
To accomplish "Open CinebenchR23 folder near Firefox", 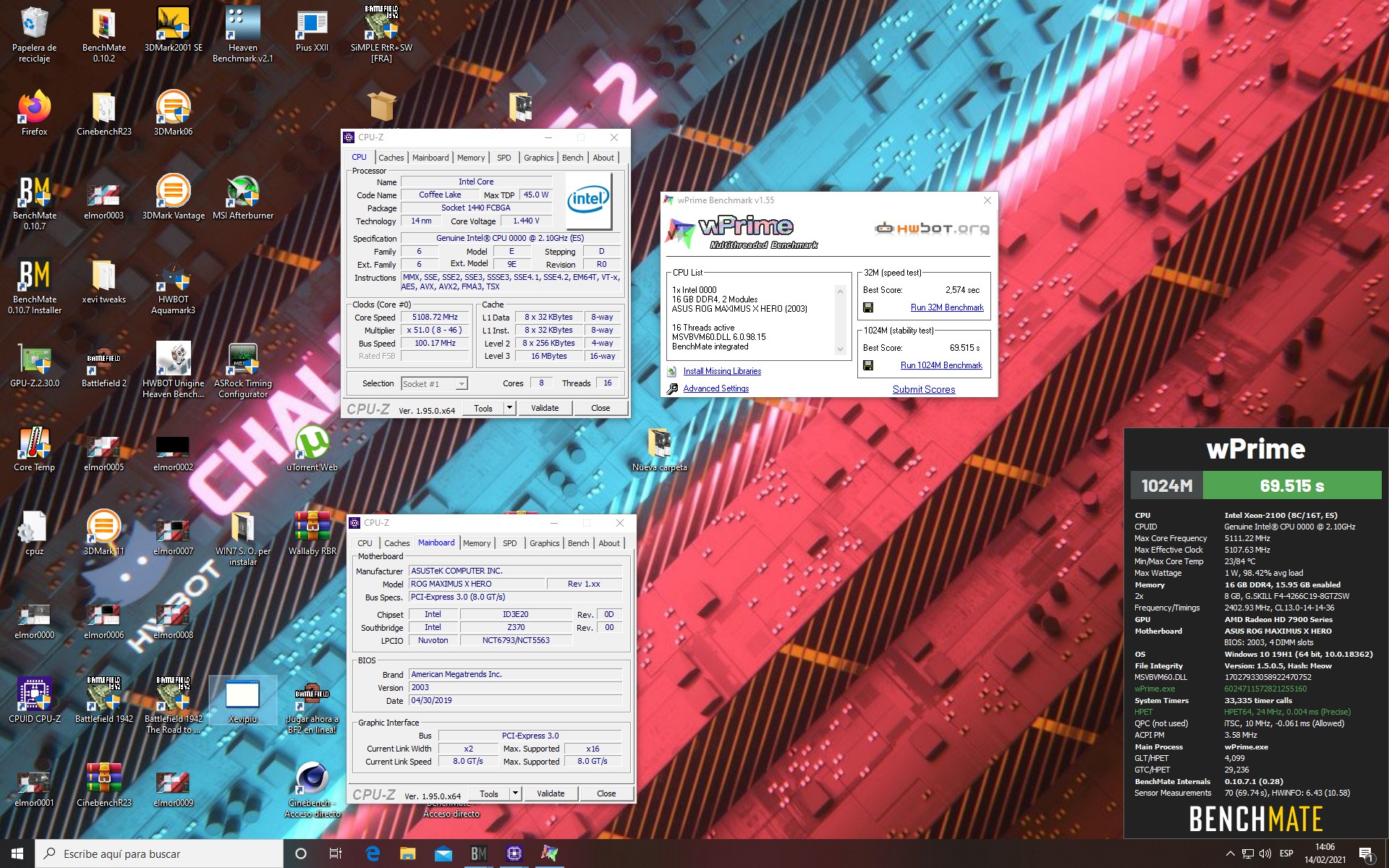I will click(103, 113).
